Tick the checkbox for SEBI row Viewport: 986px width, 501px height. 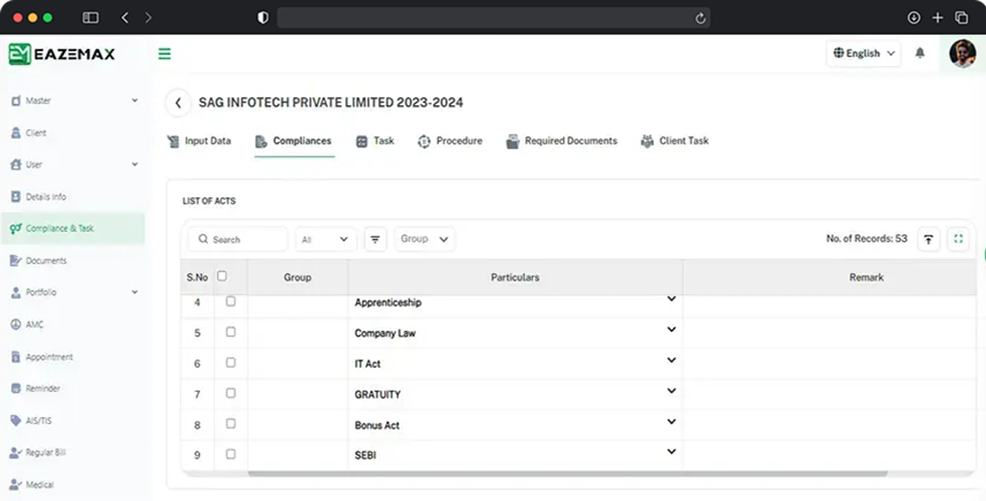click(231, 454)
